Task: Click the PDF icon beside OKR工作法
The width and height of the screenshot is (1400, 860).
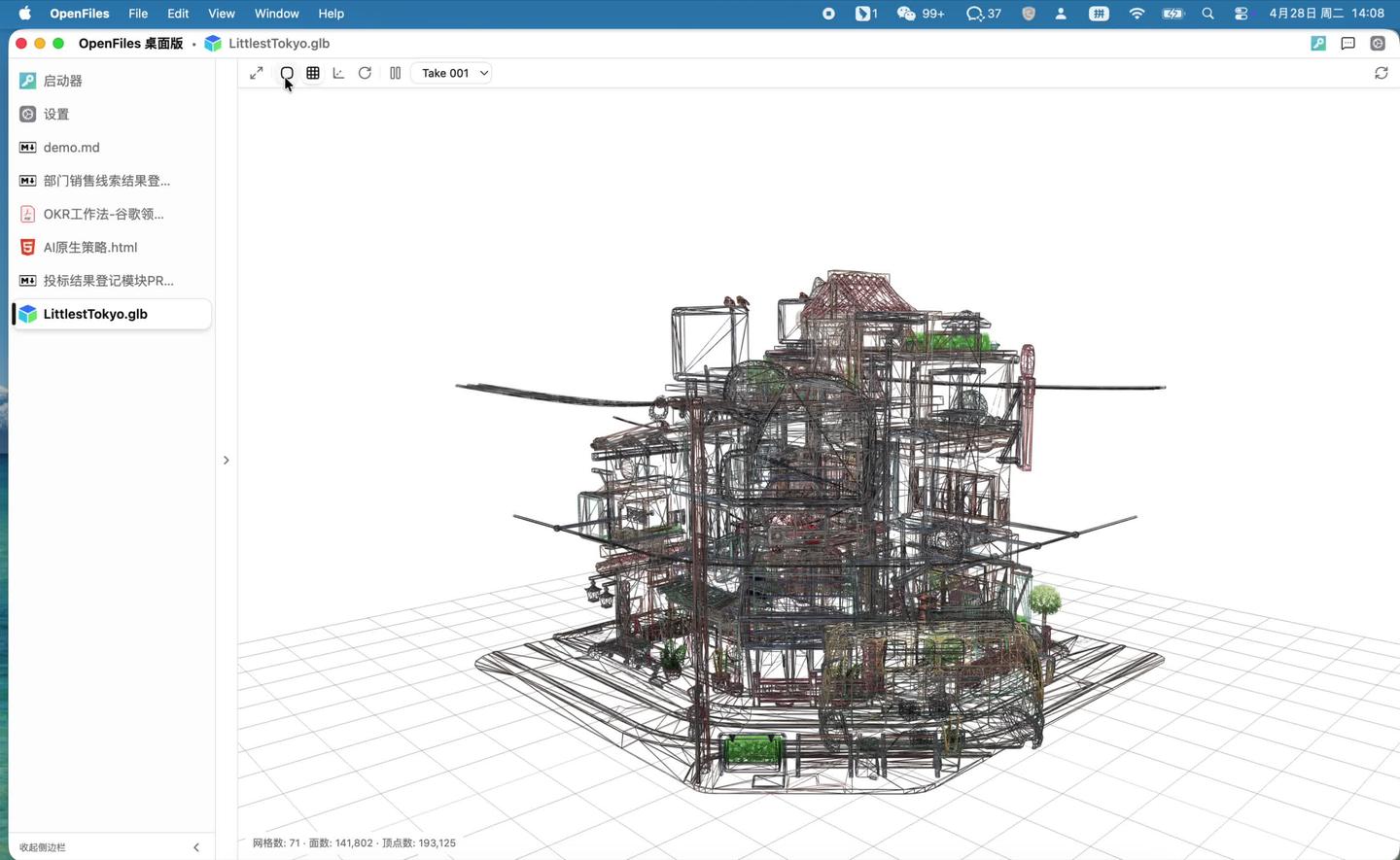Action: tap(27, 214)
